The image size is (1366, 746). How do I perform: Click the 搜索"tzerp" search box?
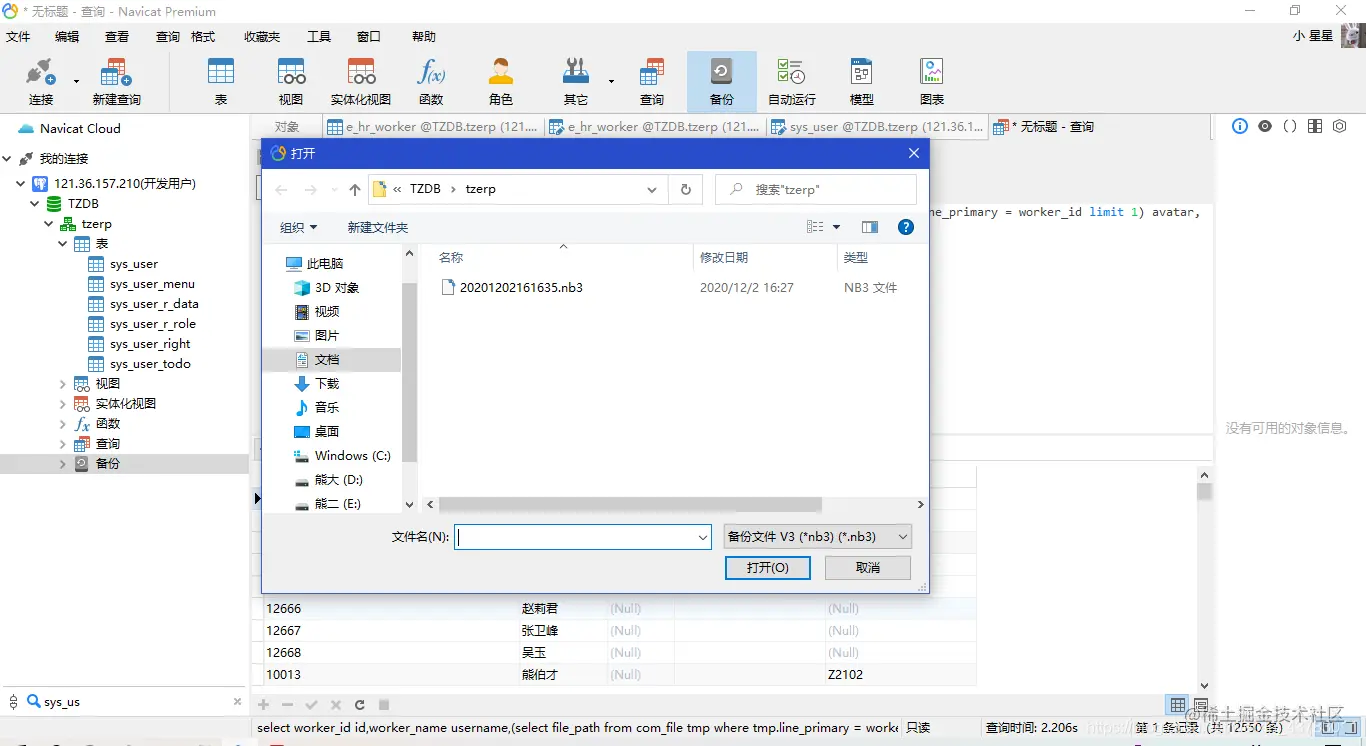click(816, 189)
